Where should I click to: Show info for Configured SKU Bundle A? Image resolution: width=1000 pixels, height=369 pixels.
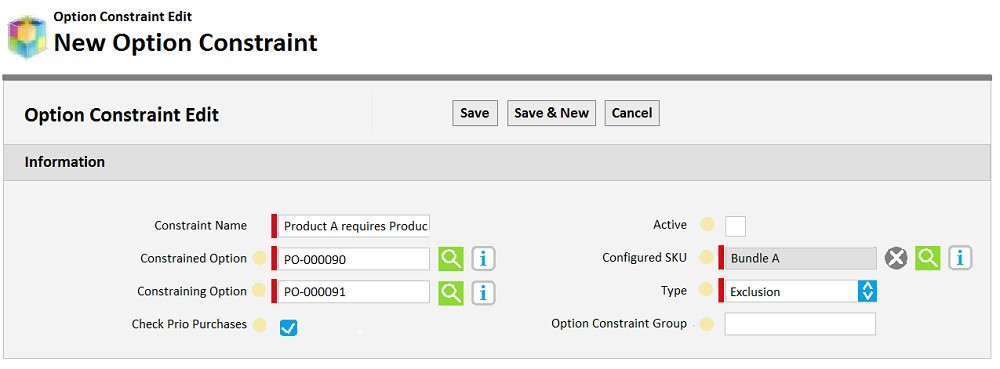[x=960, y=258]
